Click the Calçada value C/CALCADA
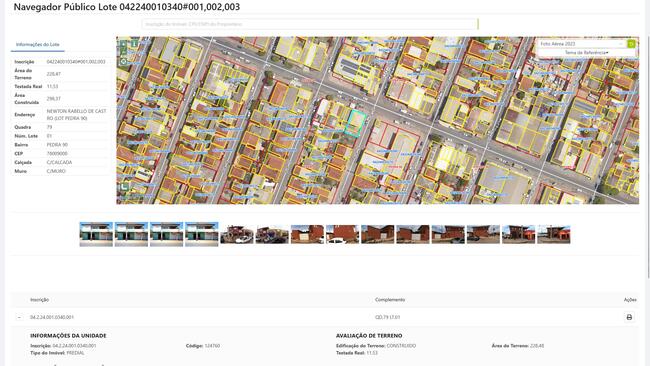 click(59, 162)
